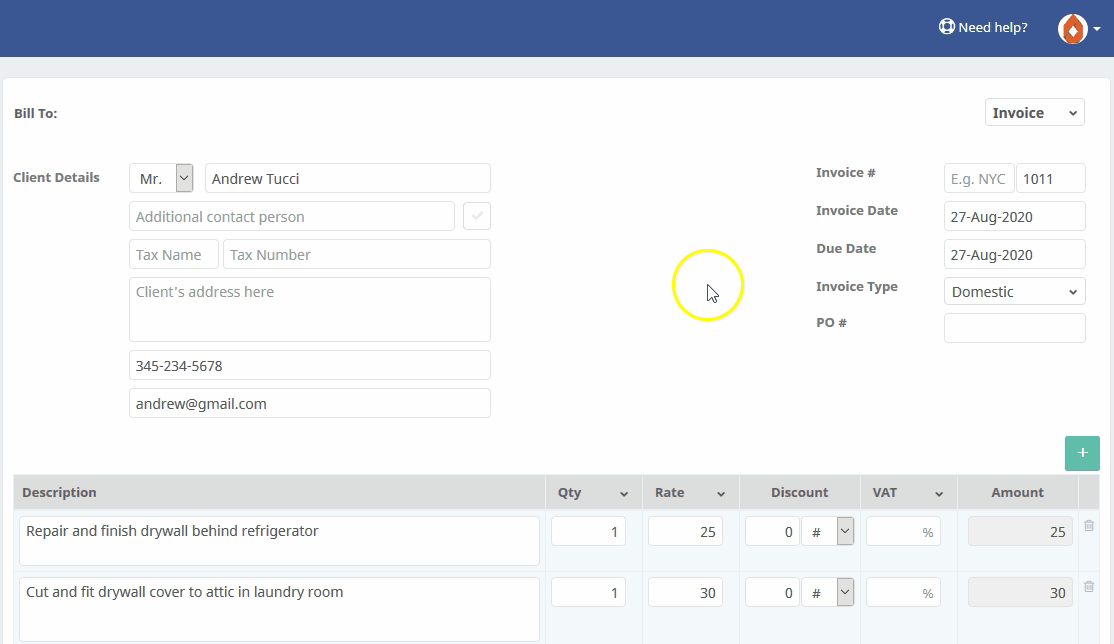Click the Tax Number field
1114x644 pixels.
click(x=357, y=254)
